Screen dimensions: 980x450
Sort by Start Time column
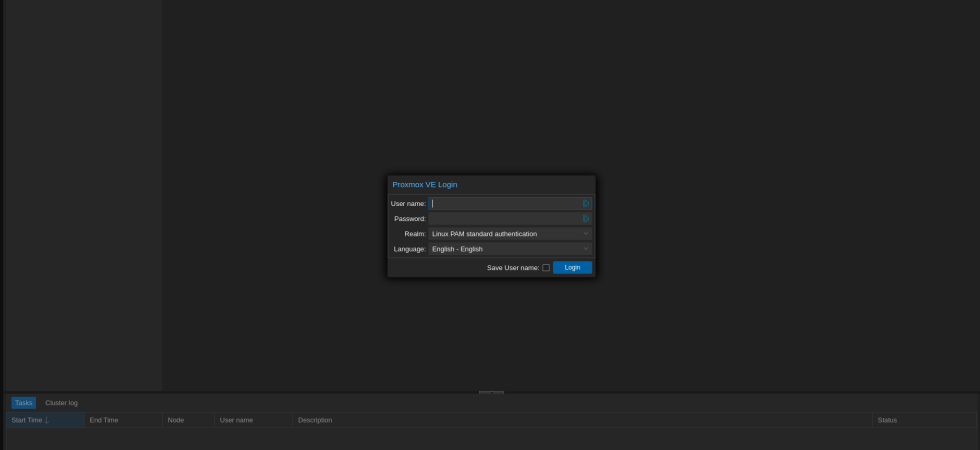45,420
